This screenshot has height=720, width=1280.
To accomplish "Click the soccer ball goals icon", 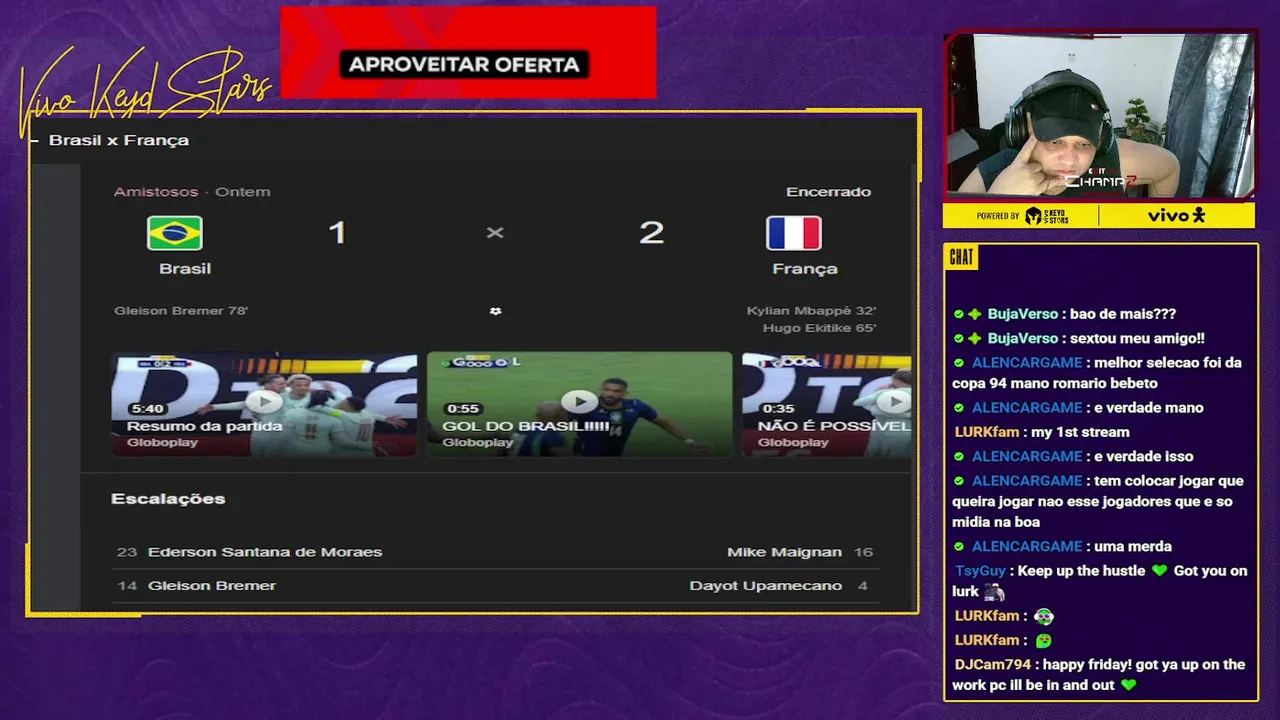I will click(x=495, y=311).
